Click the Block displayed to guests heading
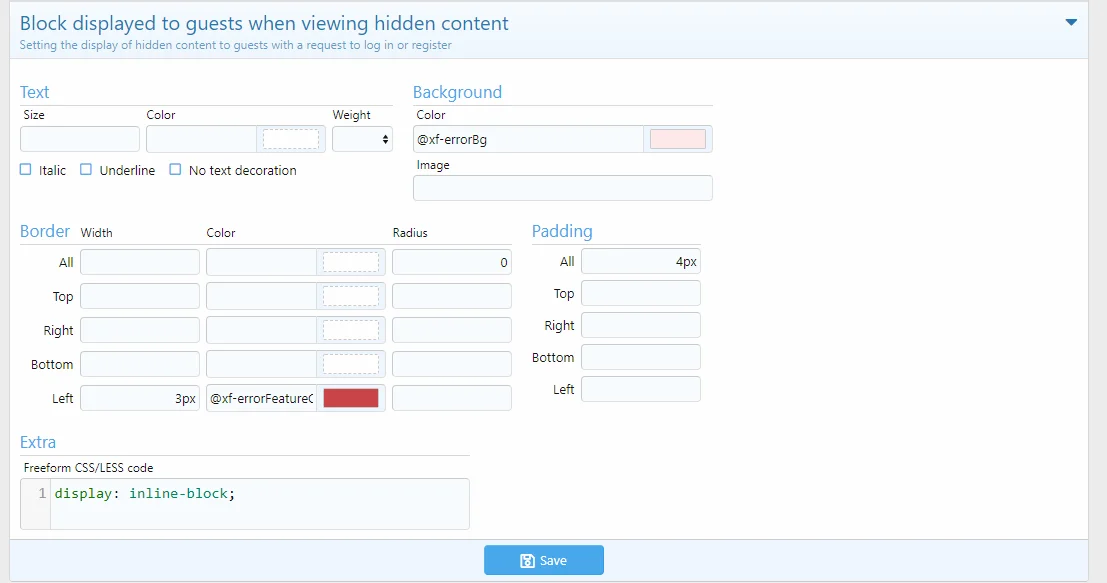 (265, 23)
